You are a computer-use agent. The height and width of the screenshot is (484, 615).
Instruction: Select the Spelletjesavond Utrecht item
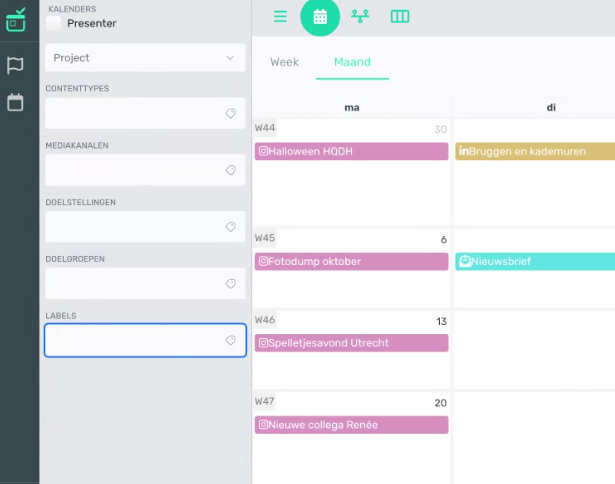pos(351,343)
